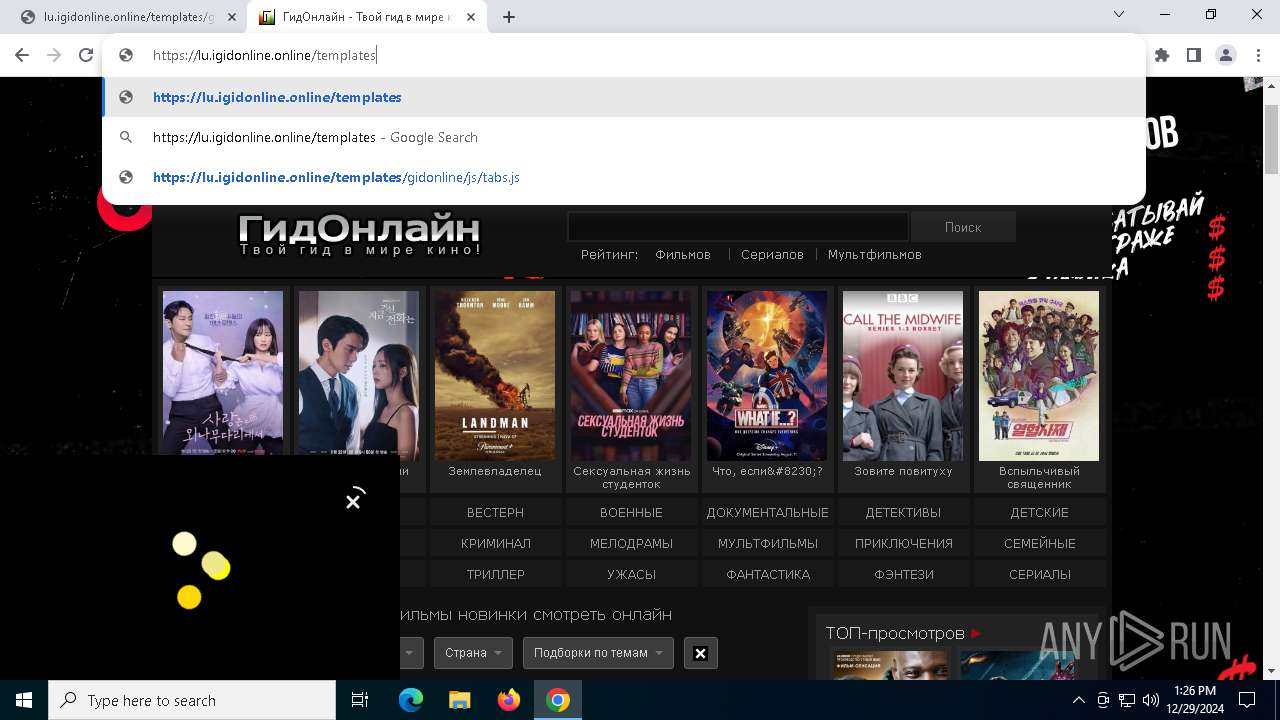Show hidden system tray icons
The width and height of the screenshot is (1280, 720).
click(x=1078, y=700)
